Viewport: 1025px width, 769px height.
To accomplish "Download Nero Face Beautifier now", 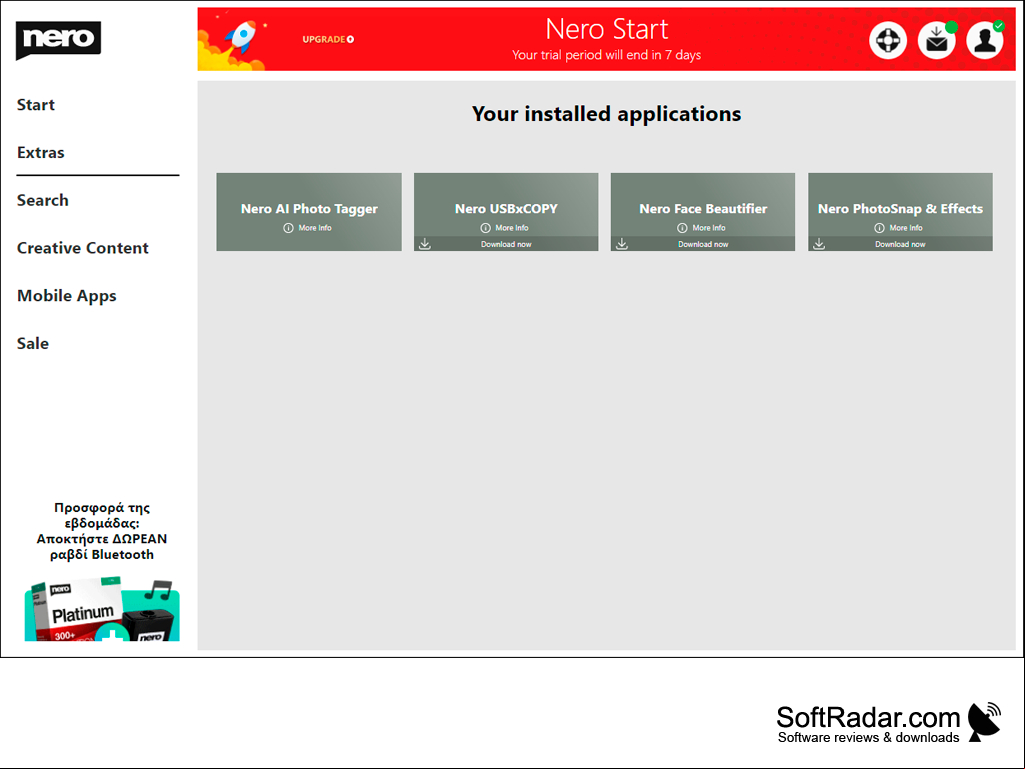I will coord(703,244).
